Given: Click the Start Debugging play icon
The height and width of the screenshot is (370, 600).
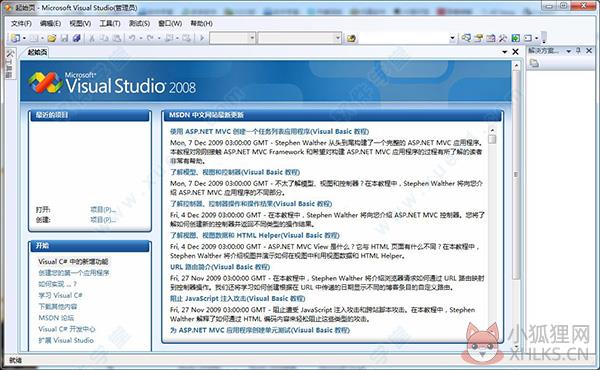Looking at the screenshot, I should [x=202, y=38].
